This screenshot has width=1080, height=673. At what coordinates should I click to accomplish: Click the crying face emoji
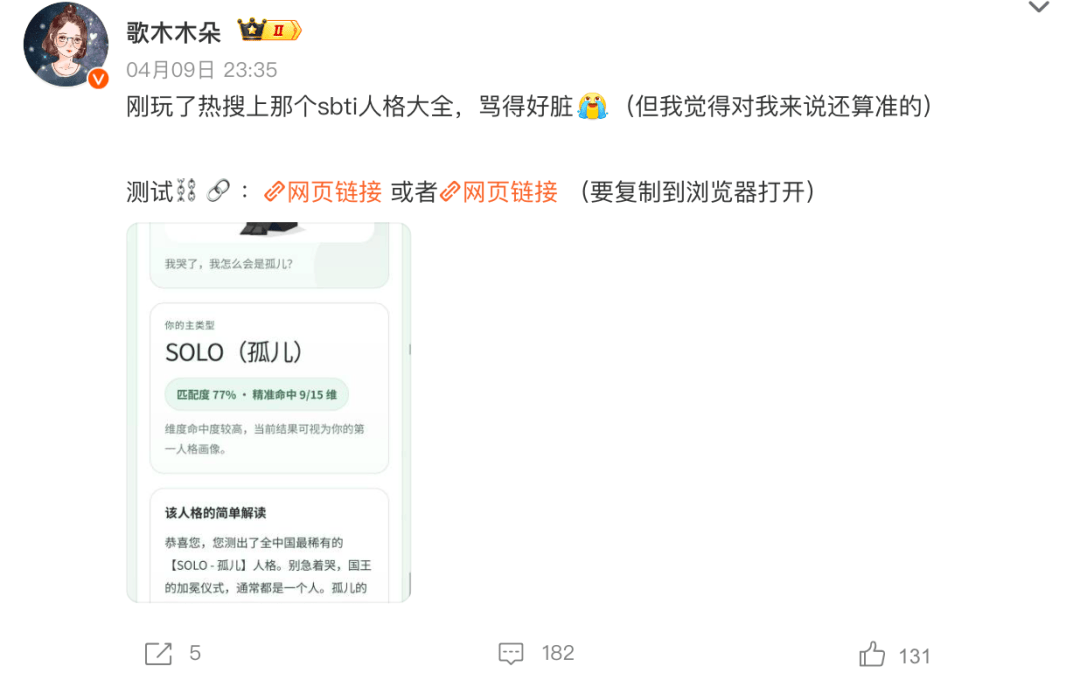pyautogui.click(x=592, y=107)
